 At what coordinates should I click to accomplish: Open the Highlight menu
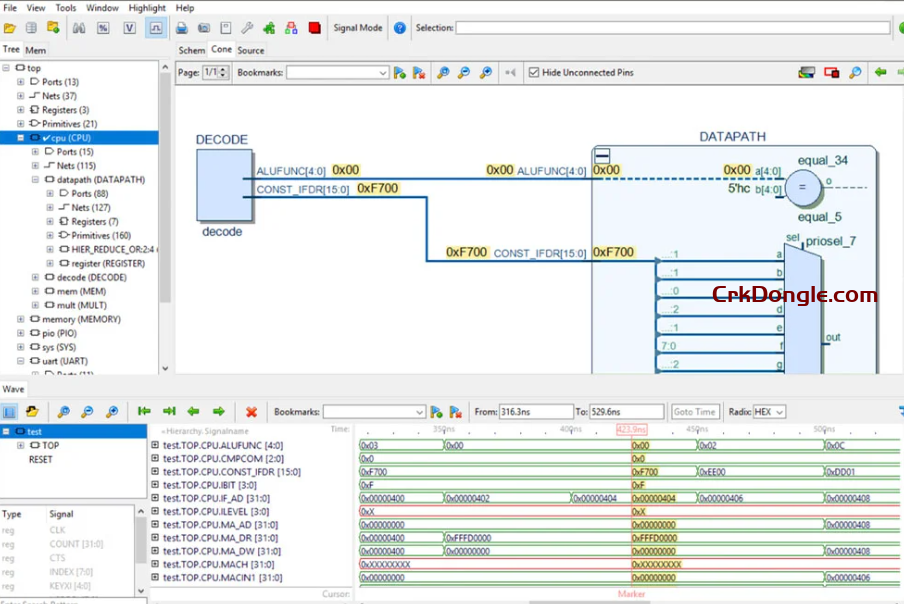tap(147, 8)
